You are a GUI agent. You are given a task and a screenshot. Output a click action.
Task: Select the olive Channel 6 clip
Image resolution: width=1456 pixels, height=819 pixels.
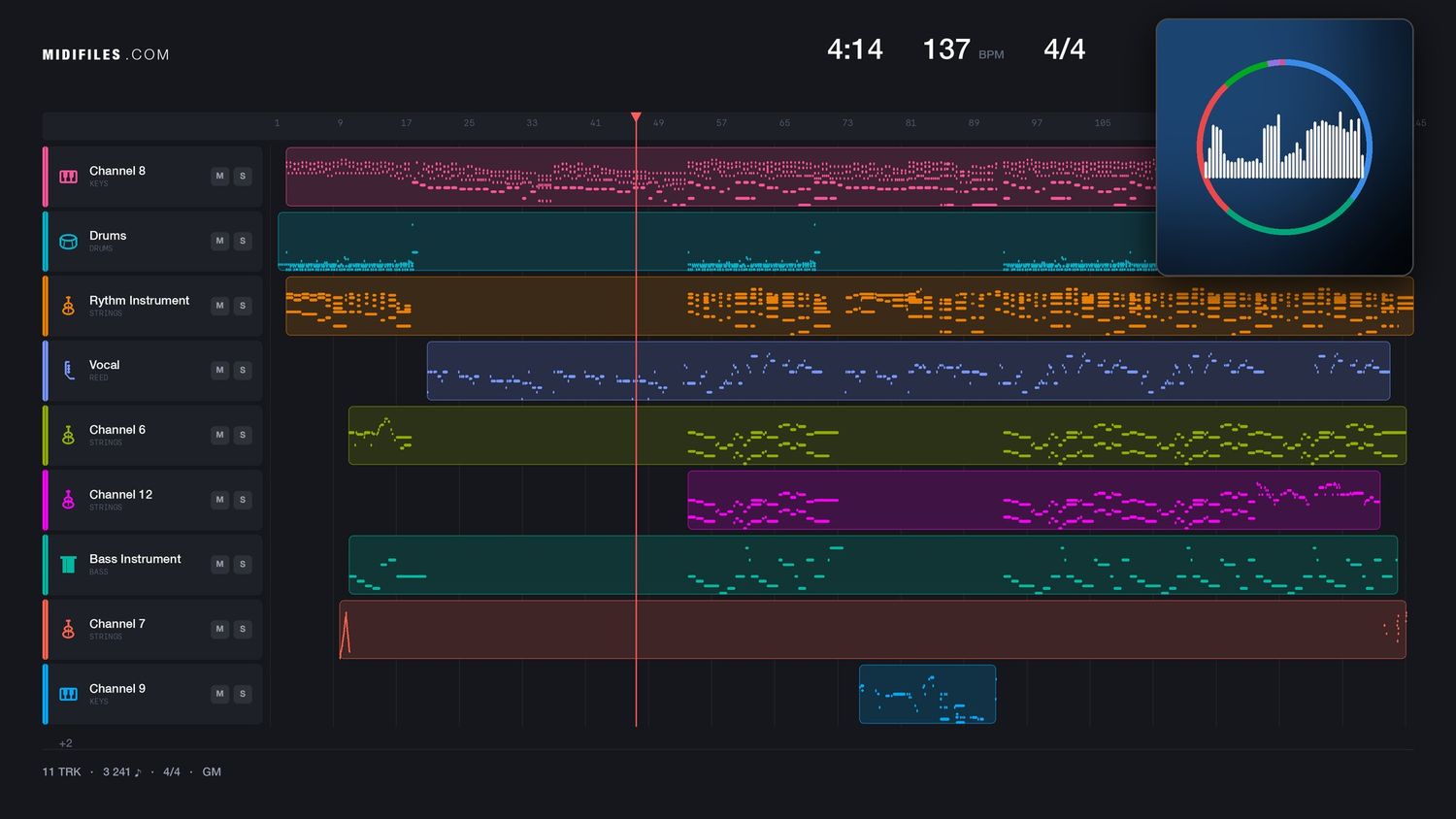tap(877, 436)
